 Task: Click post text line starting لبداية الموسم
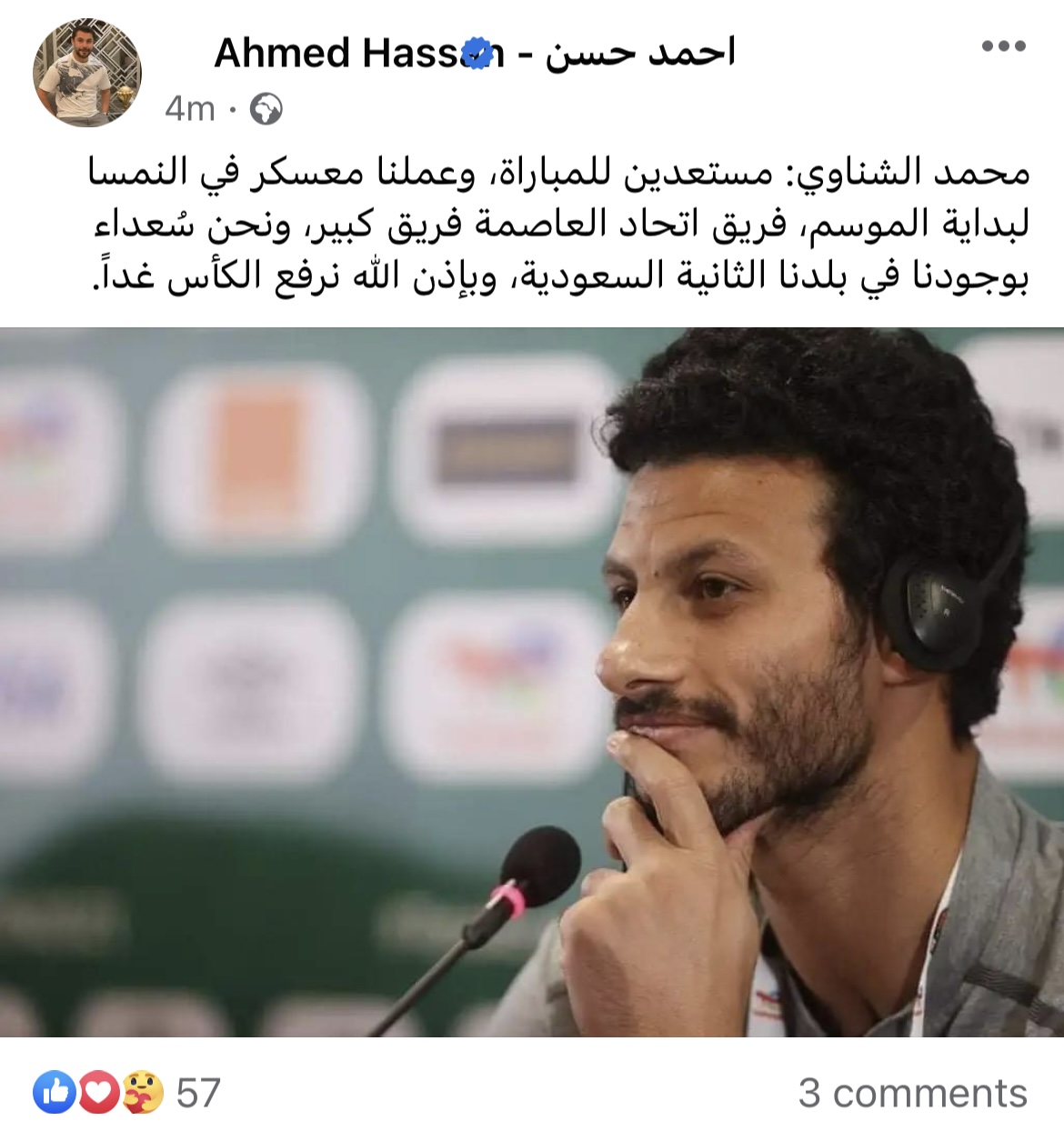561,225
